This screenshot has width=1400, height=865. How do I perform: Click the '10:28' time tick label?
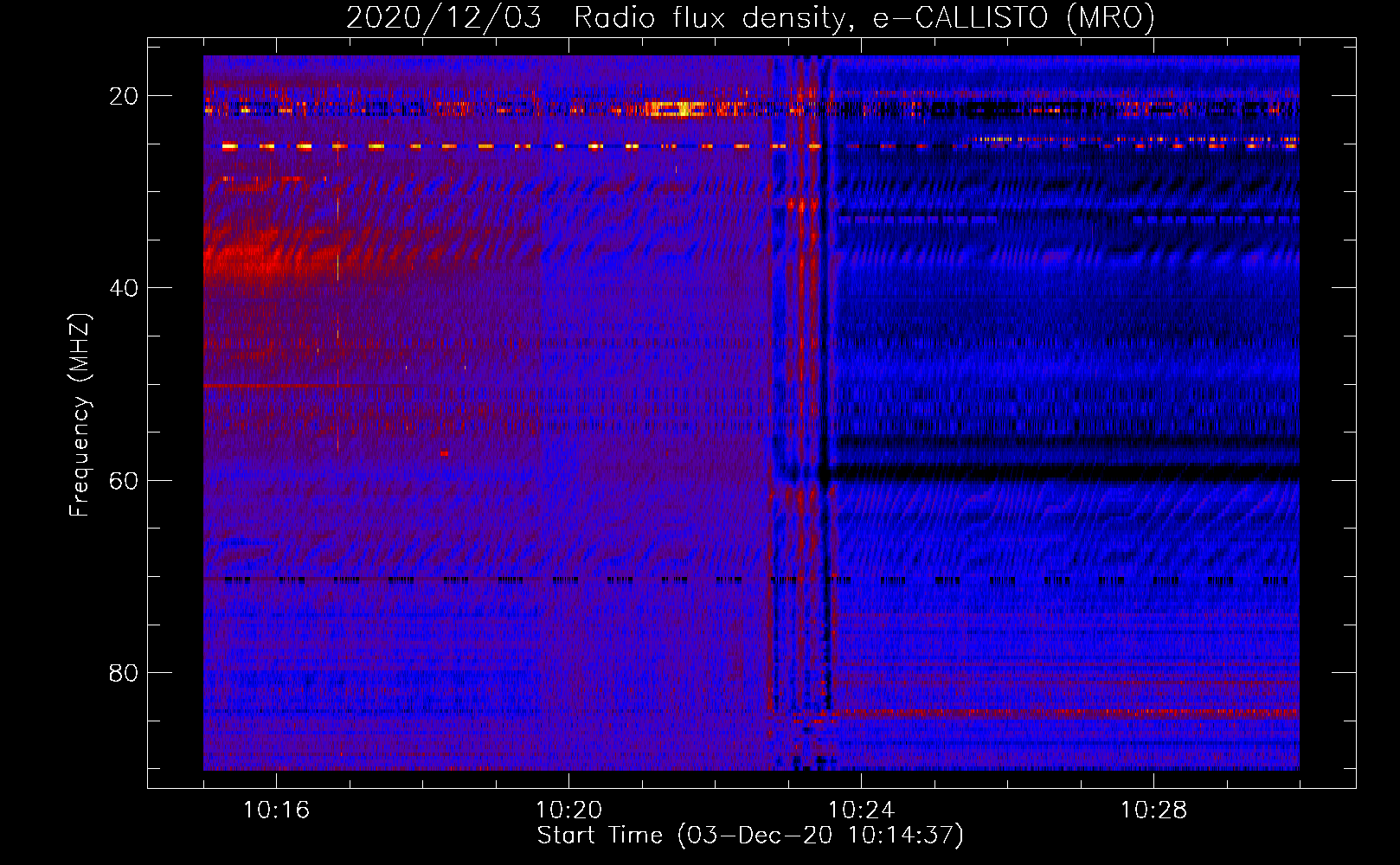point(1153,811)
